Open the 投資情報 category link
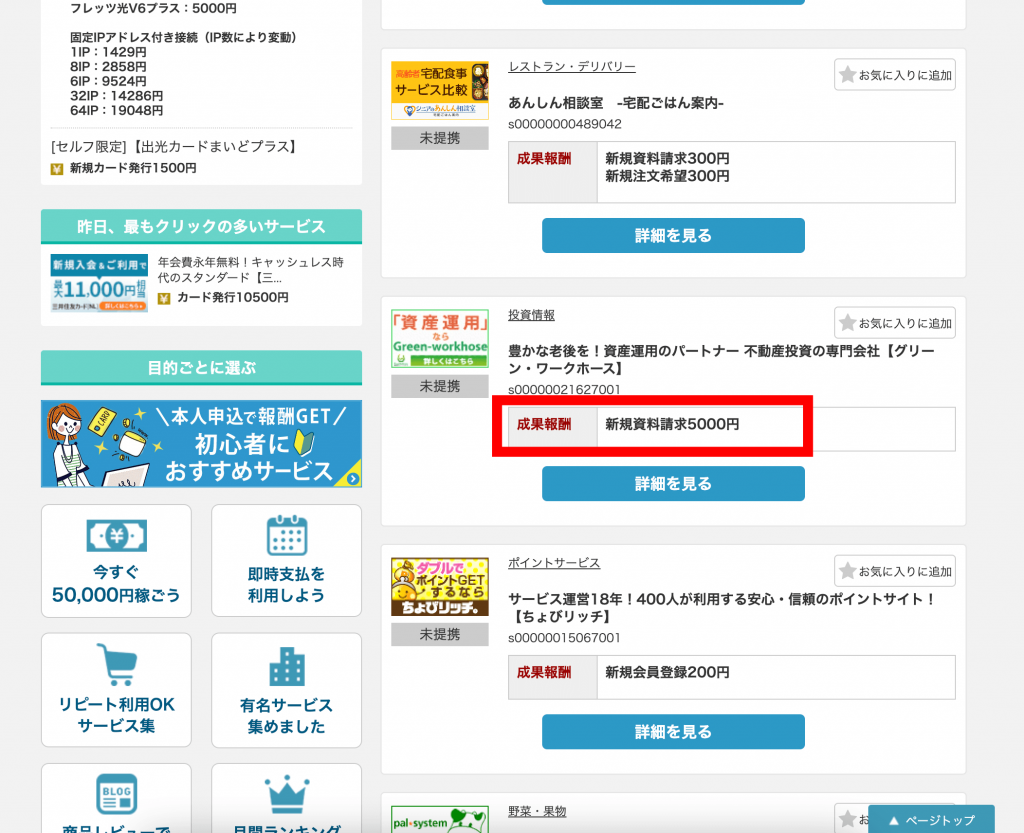The image size is (1024, 833). 531,315
